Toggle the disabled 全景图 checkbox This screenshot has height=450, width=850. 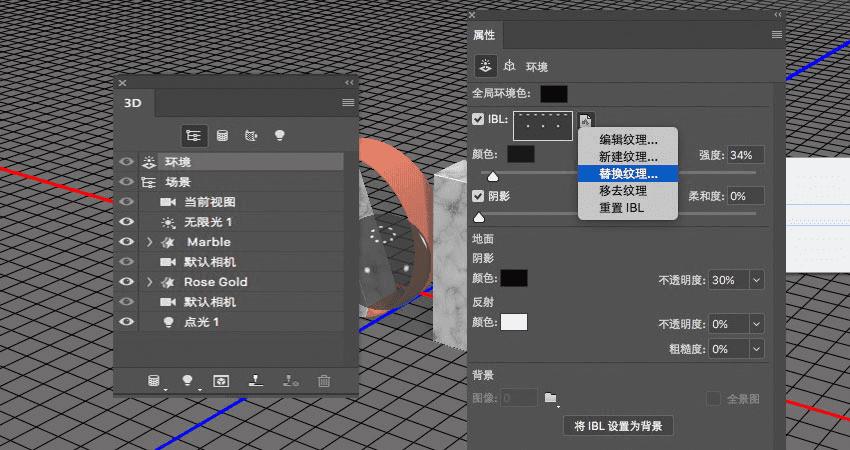[714, 399]
